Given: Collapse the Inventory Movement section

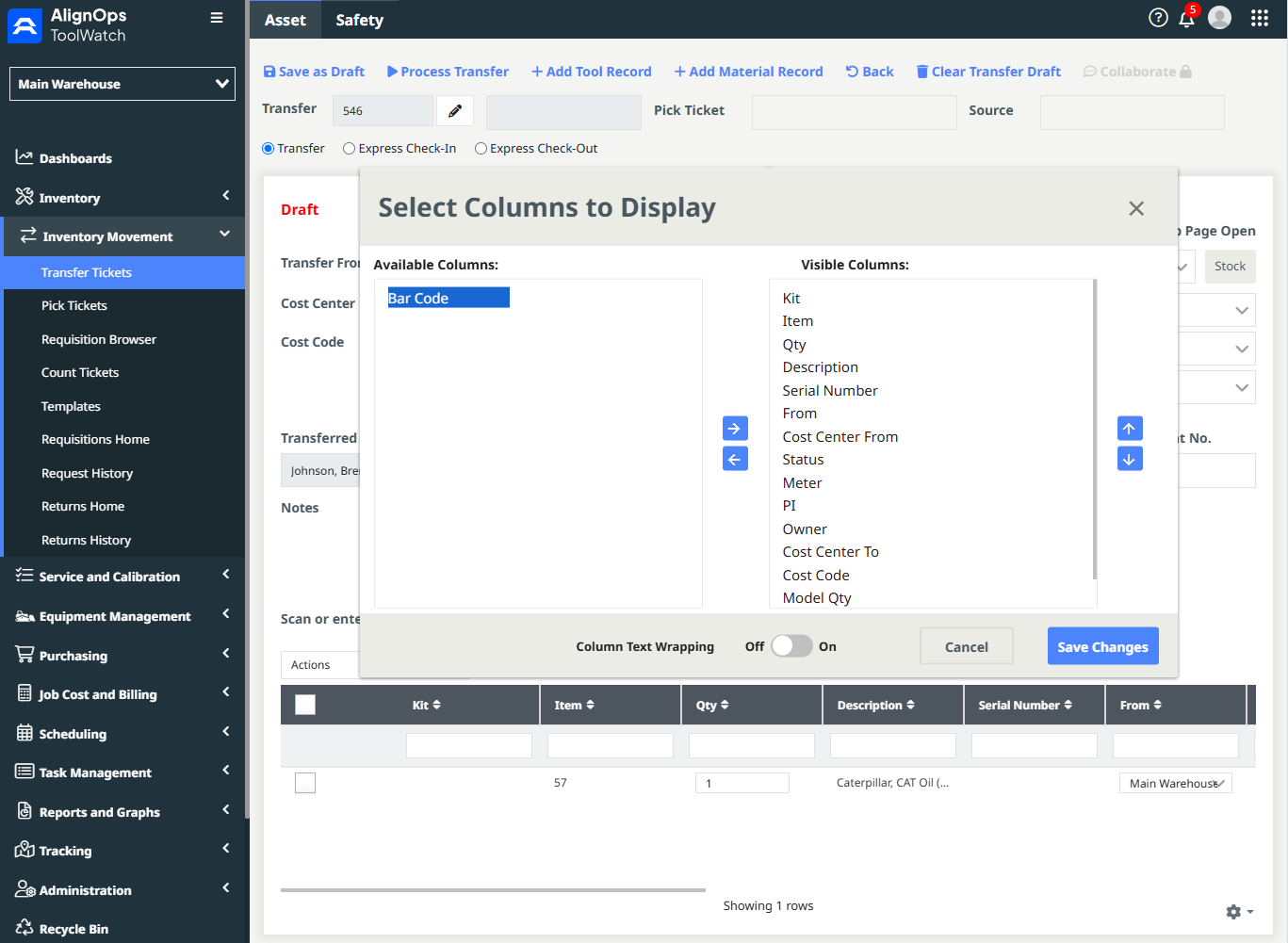Looking at the screenshot, I should click(x=122, y=236).
